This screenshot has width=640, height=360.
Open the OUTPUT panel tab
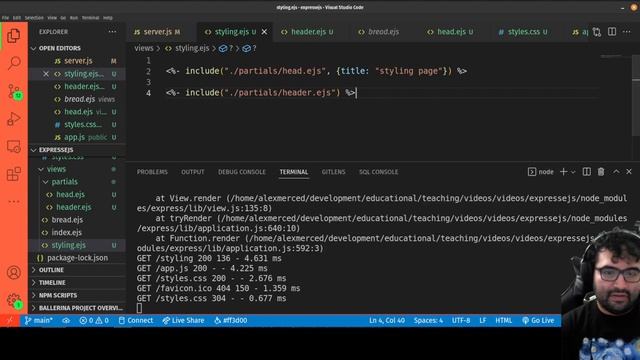coord(193,172)
